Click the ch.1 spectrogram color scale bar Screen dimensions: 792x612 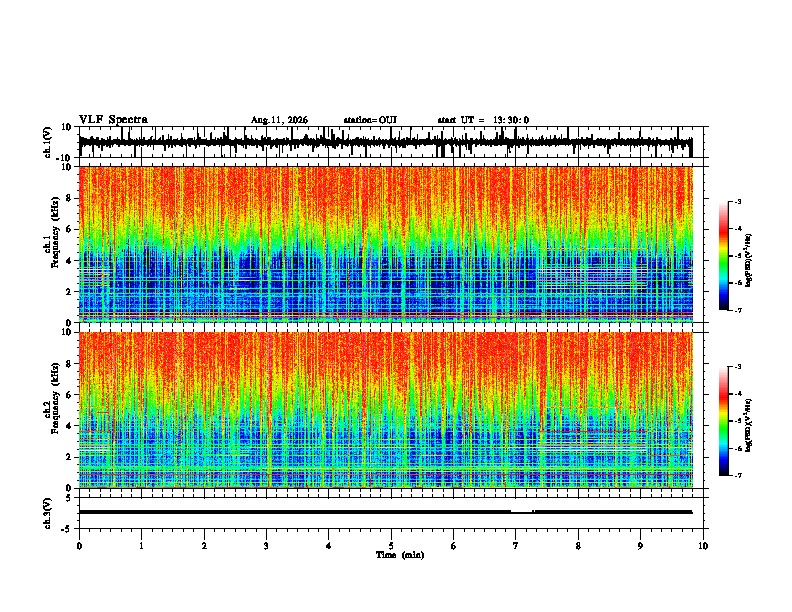pos(723,256)
